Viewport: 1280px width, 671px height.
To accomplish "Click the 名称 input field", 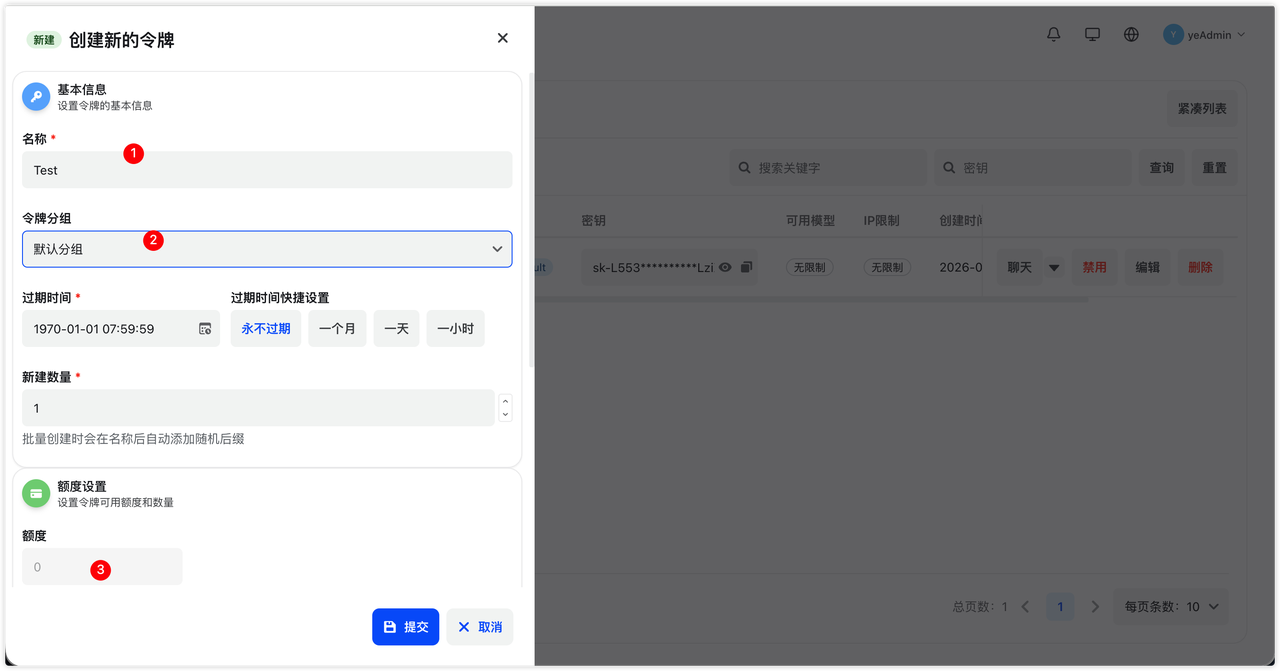I will click(x=267, y=170).
